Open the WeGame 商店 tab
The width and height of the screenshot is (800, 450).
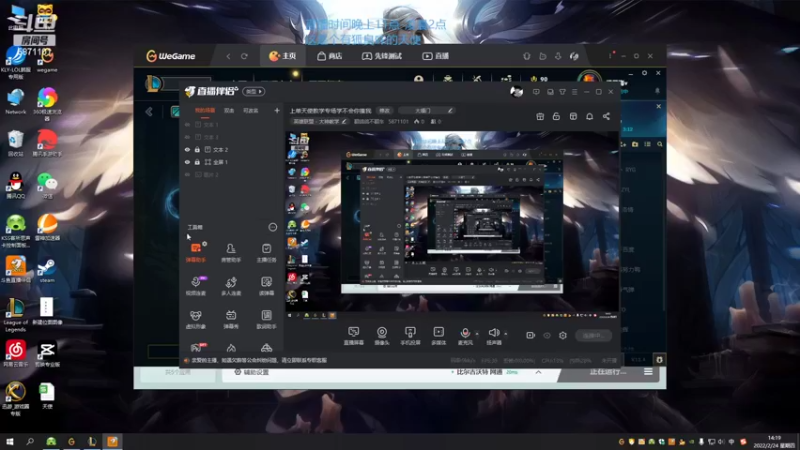[330, 56]
